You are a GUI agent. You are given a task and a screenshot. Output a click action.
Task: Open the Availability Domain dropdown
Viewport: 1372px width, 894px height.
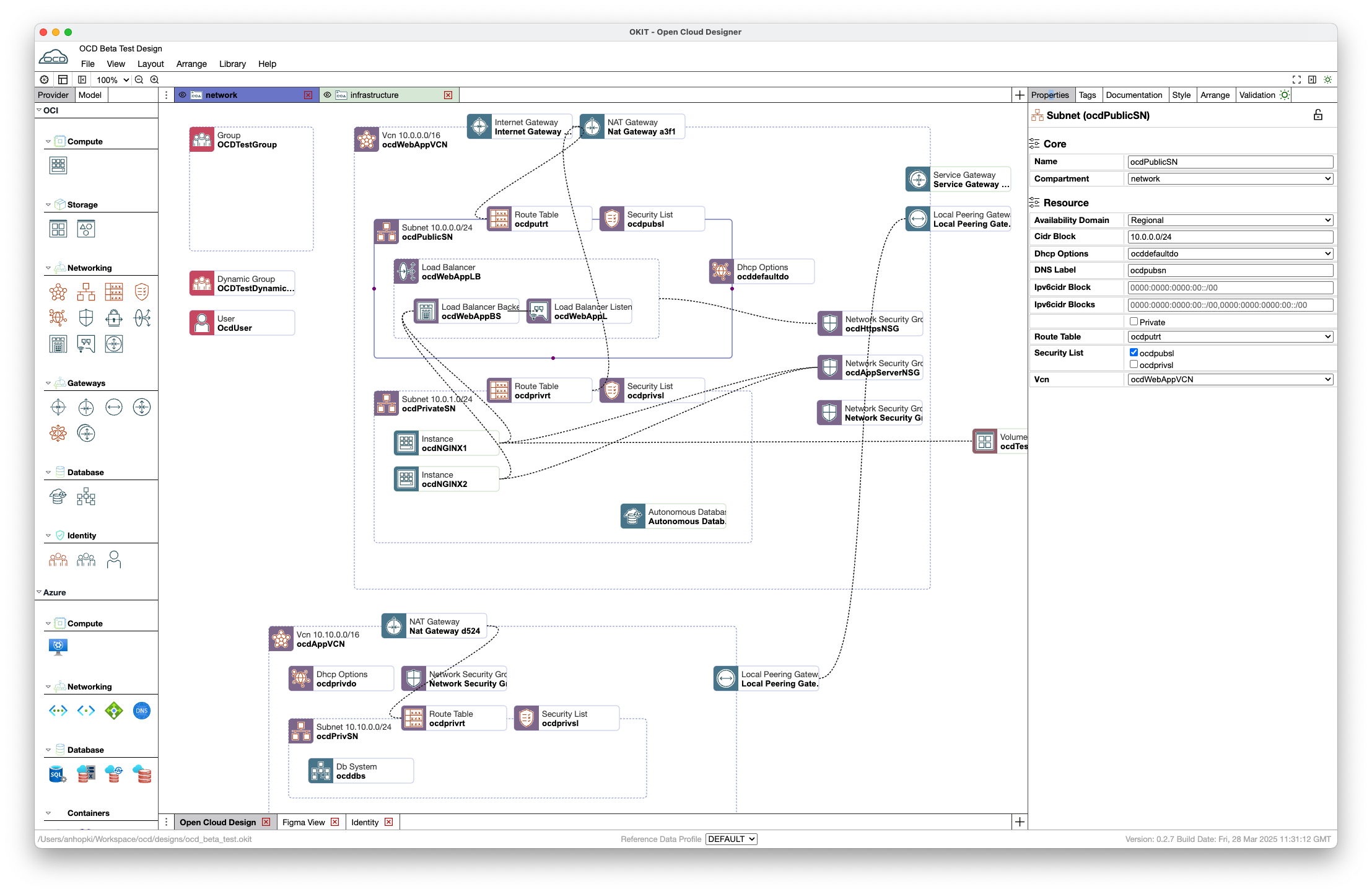[1230, 220]
